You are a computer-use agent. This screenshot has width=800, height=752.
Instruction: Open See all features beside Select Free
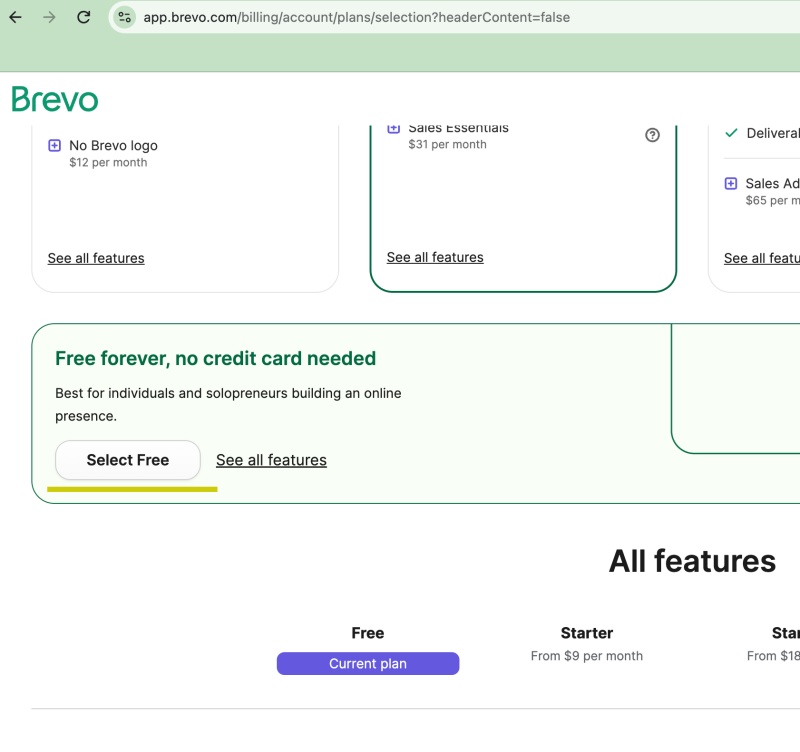pos(271,460)
